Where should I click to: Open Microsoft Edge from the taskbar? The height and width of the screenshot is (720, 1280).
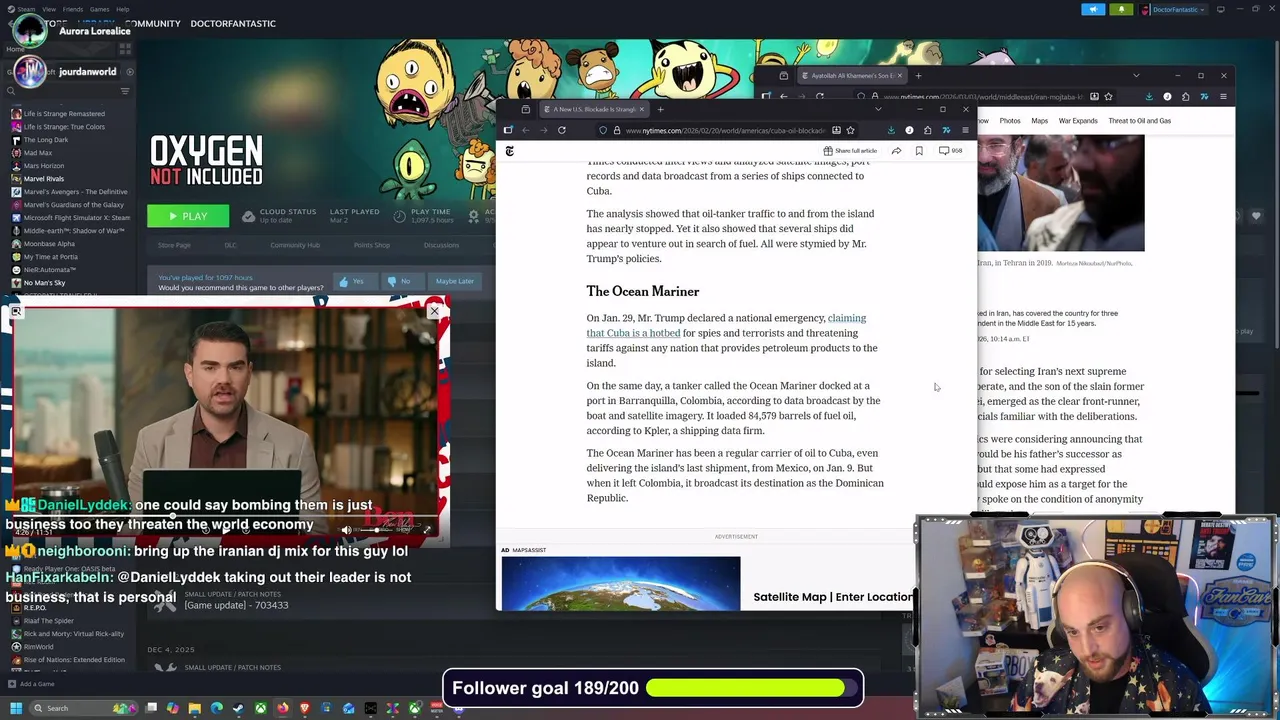[x=217, y=708]
